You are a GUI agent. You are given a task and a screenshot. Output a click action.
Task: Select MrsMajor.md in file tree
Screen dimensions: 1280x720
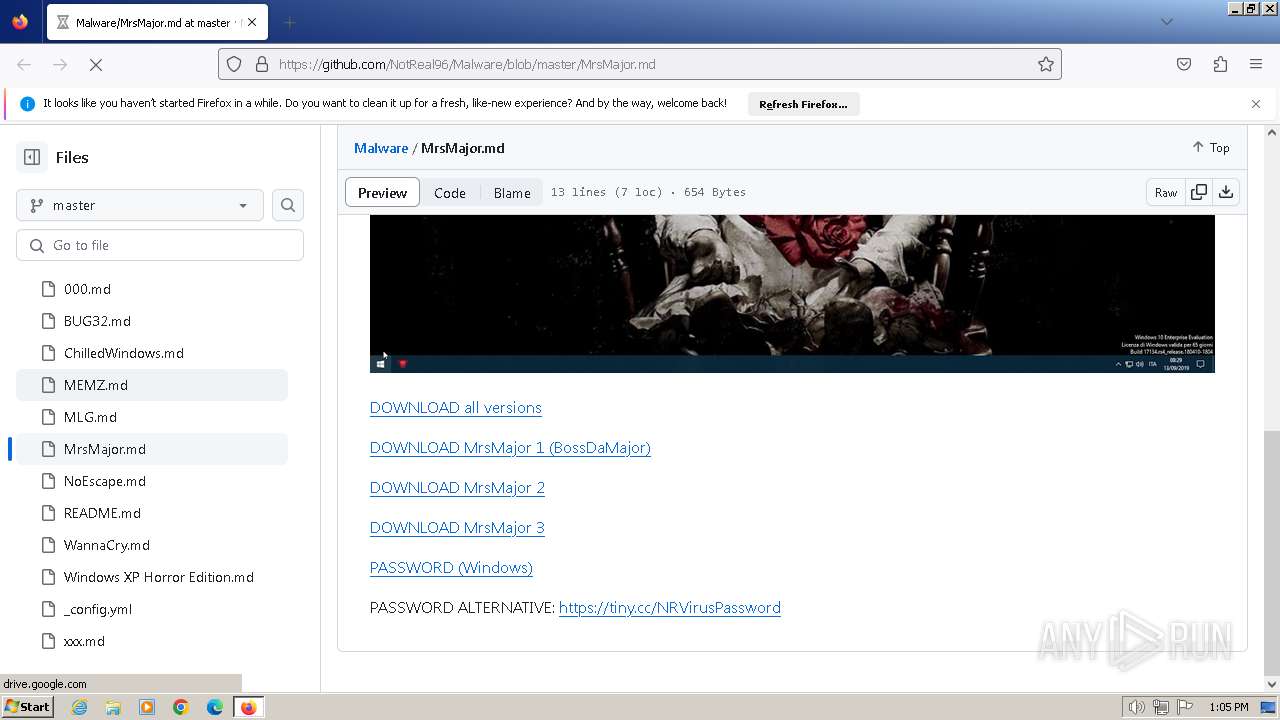pyautogui.click(x=152, y=449)
